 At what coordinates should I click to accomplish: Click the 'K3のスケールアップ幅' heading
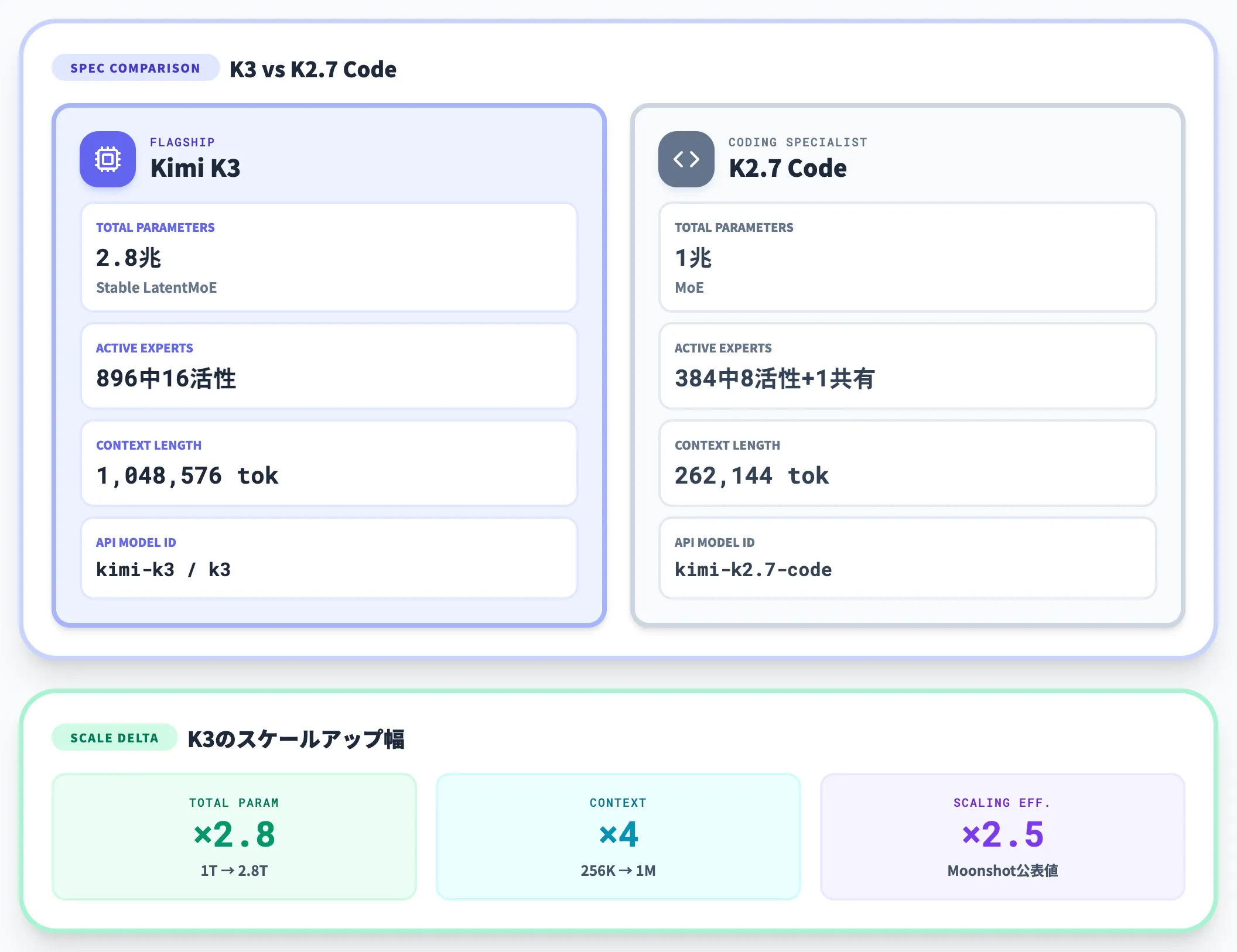296,739
